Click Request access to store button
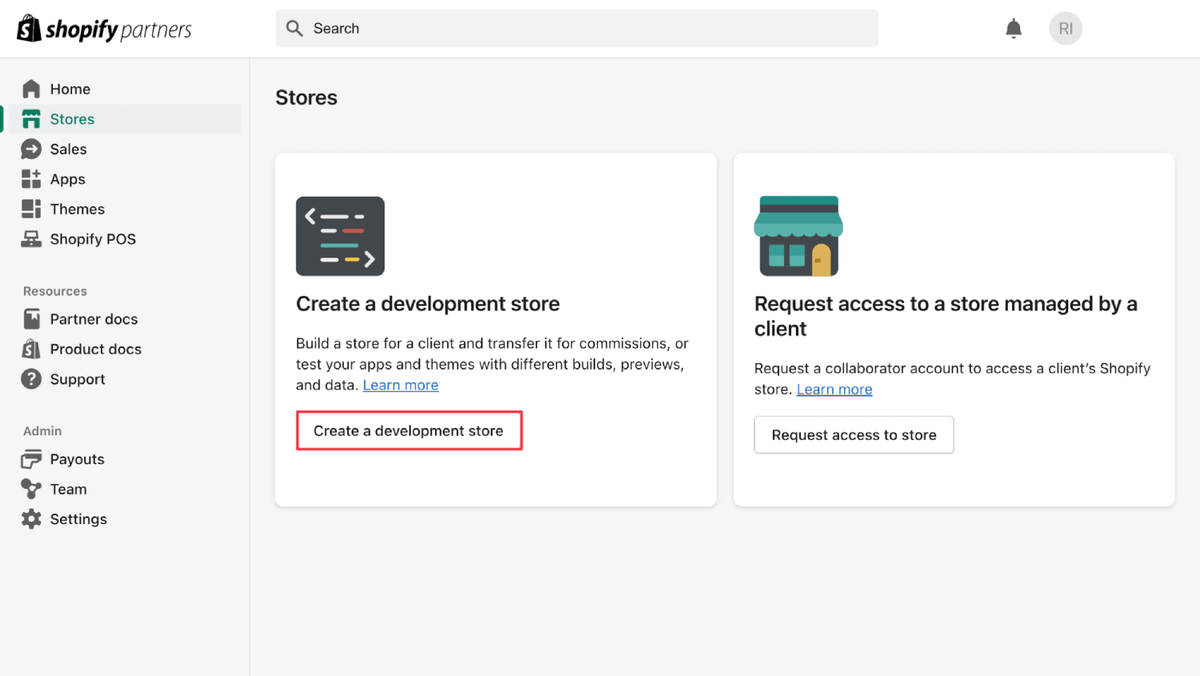The image size is (1200, 676). (854, 435)
